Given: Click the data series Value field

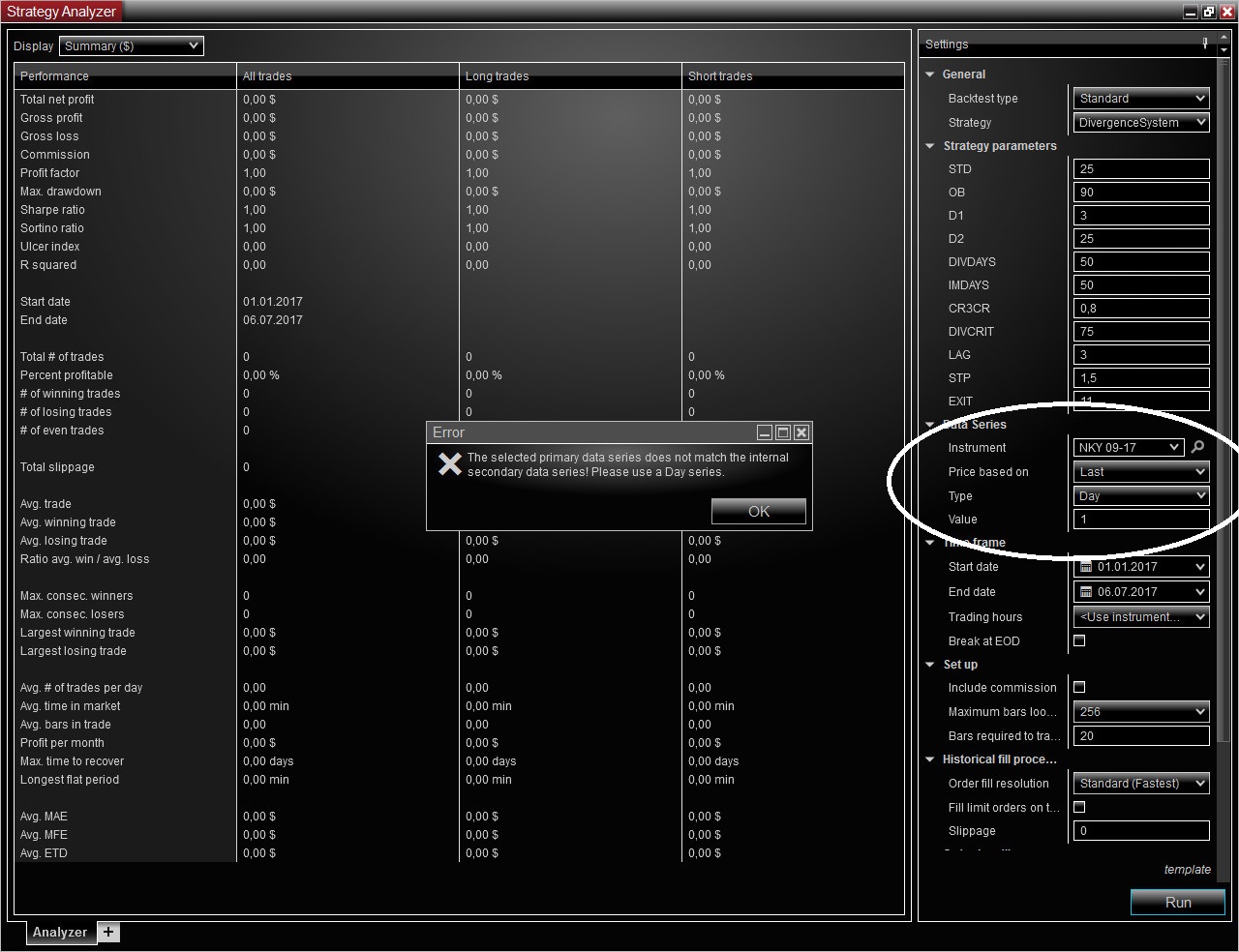Looking at the screenshot, I should pyautogui.click(x=1141, y=520).
